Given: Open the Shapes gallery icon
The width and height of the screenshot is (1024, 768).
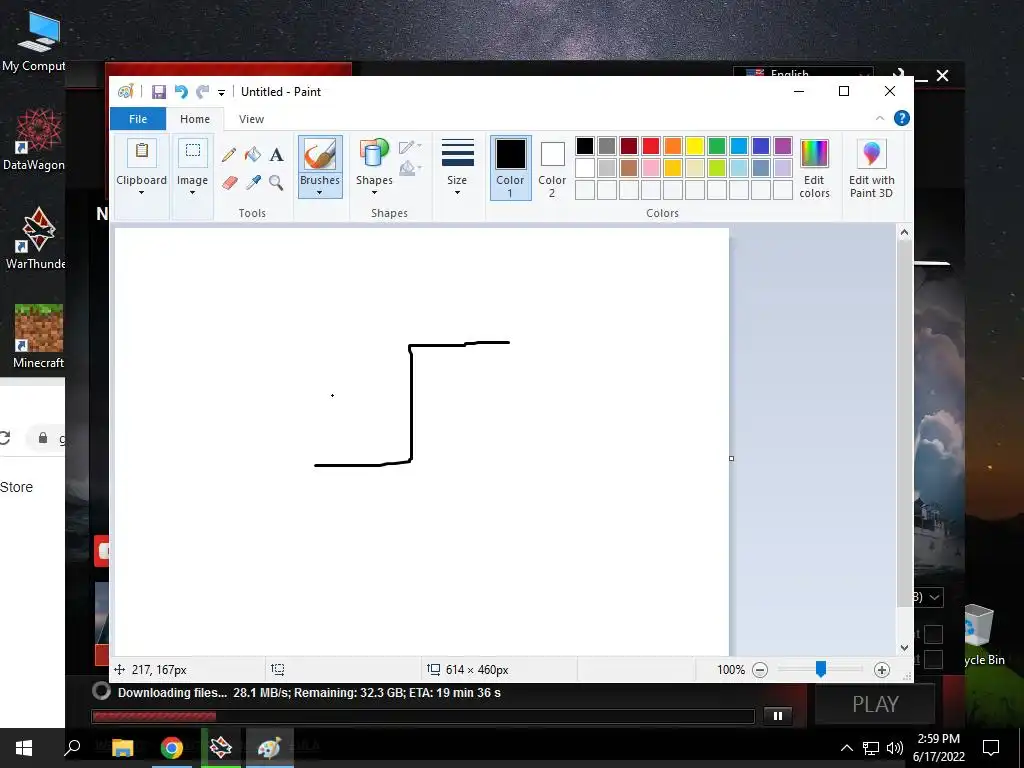Looking at the screenshot, I should pos(374,153).
